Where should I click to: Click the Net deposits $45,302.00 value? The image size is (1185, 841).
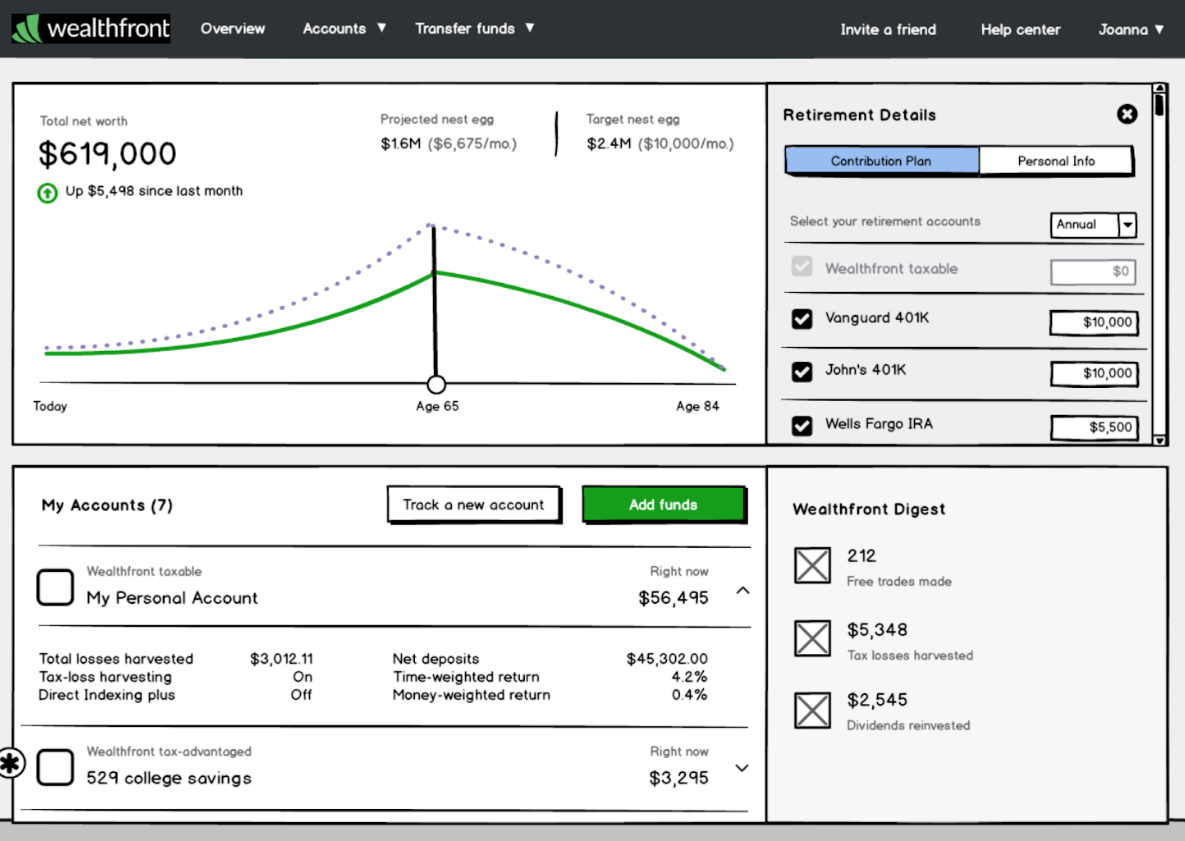coord(667,659)
